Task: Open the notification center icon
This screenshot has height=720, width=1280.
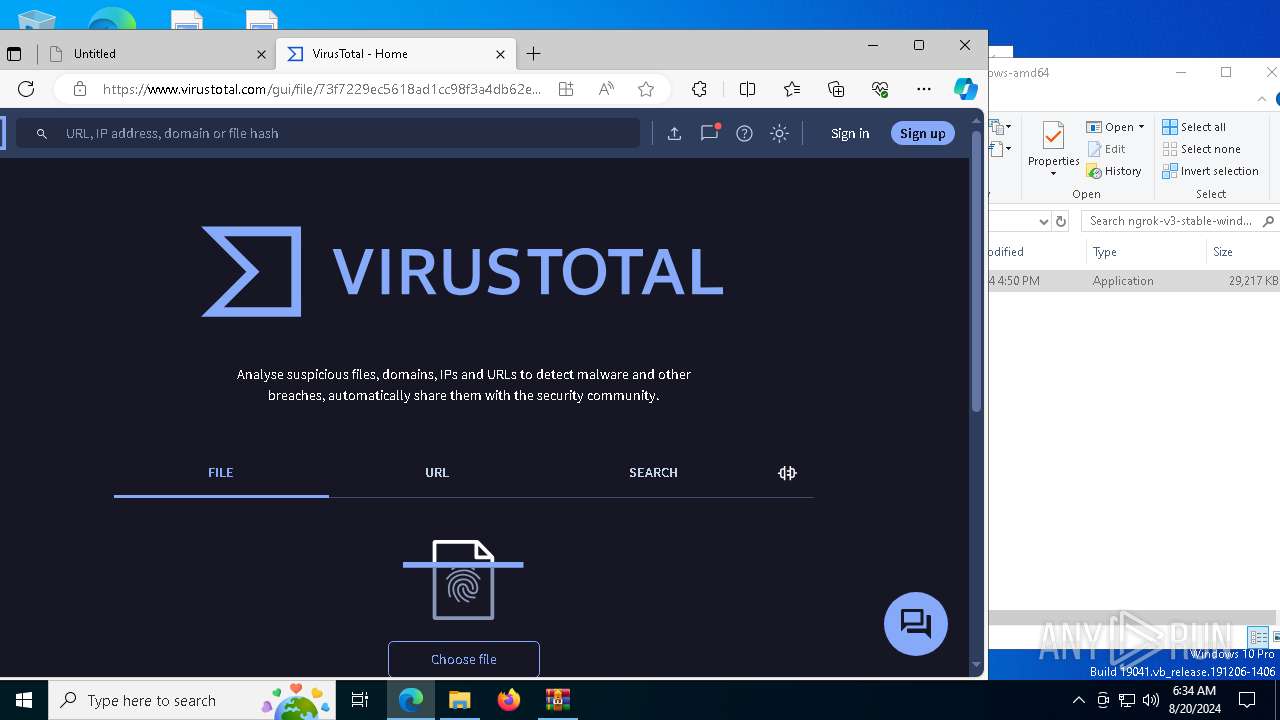Action: 1247,700
